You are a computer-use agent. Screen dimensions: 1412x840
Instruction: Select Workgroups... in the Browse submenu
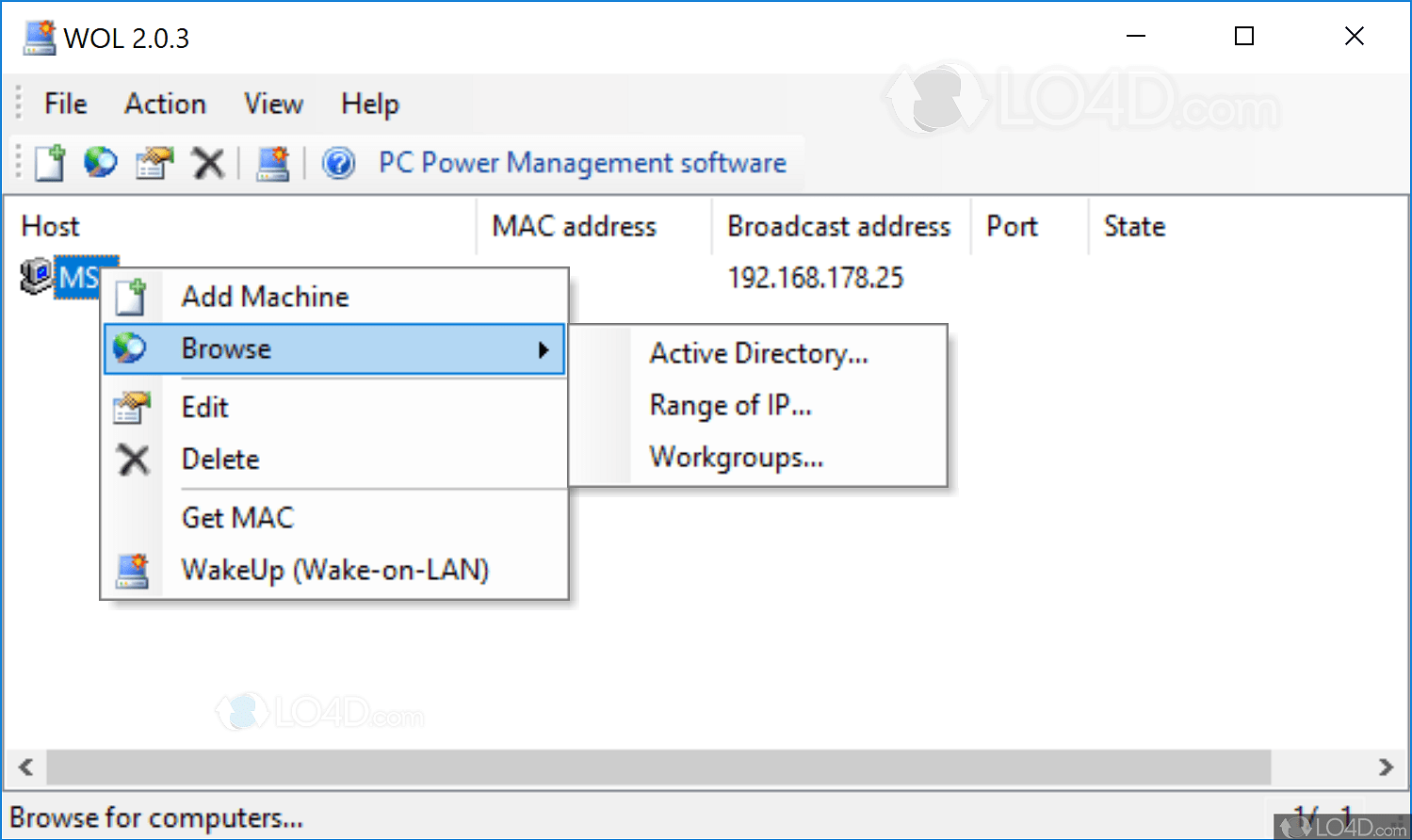click(x=758, y=457)
